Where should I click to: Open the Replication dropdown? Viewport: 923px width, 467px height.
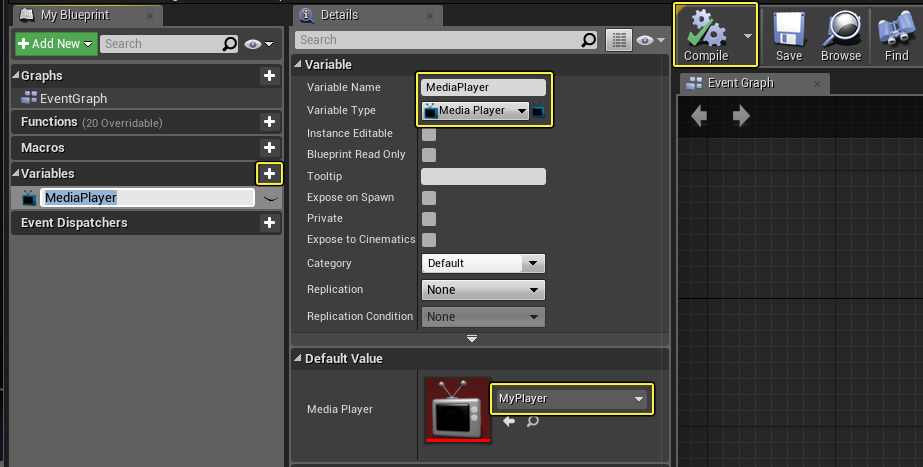(483, 290)
